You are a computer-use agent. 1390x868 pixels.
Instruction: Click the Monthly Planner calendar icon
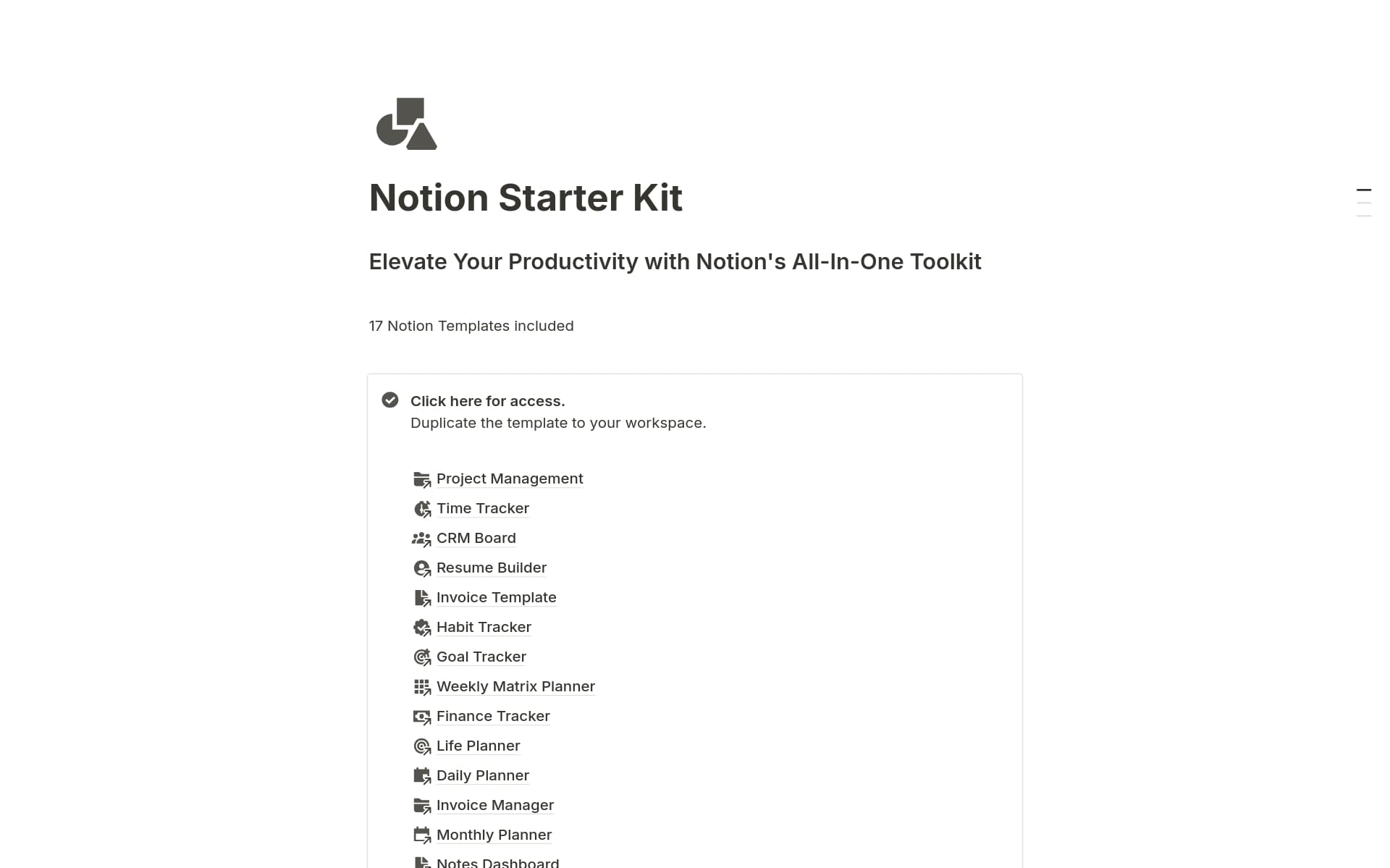pyautogui.click(x=422, y=835)
